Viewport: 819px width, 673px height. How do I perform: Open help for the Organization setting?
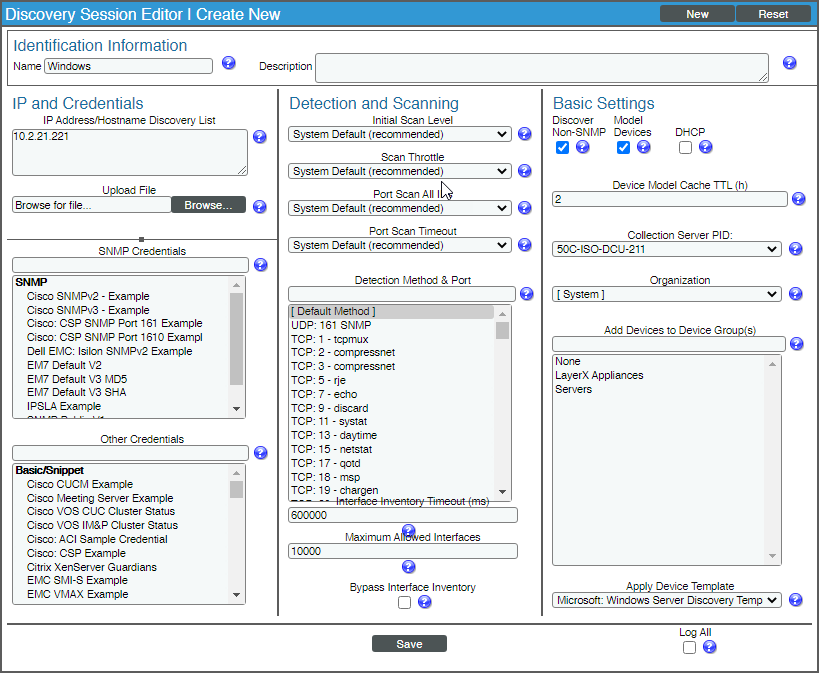(x=796, y=294)
